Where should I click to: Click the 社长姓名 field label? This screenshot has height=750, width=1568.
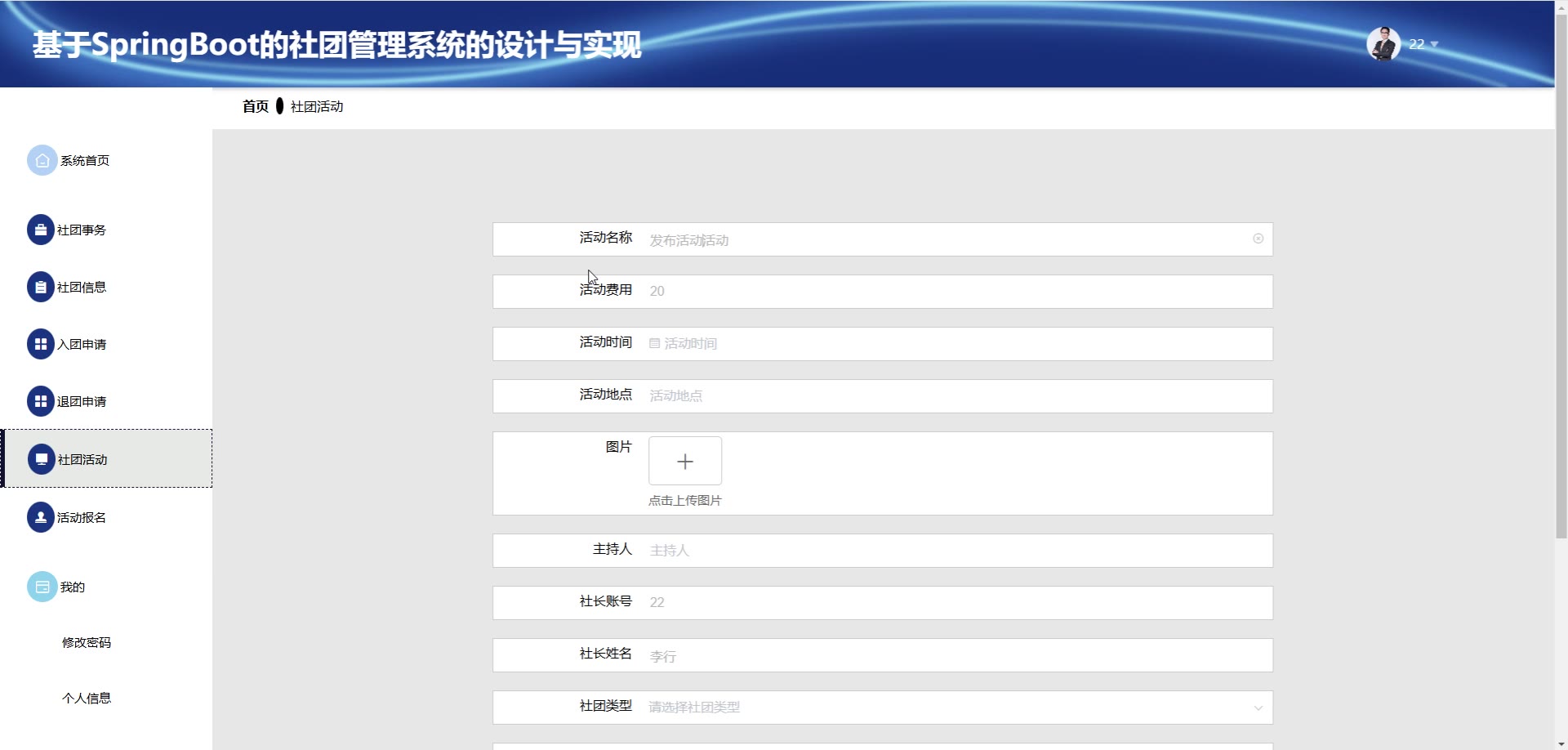pyautogui.click(x=606, y=654)
